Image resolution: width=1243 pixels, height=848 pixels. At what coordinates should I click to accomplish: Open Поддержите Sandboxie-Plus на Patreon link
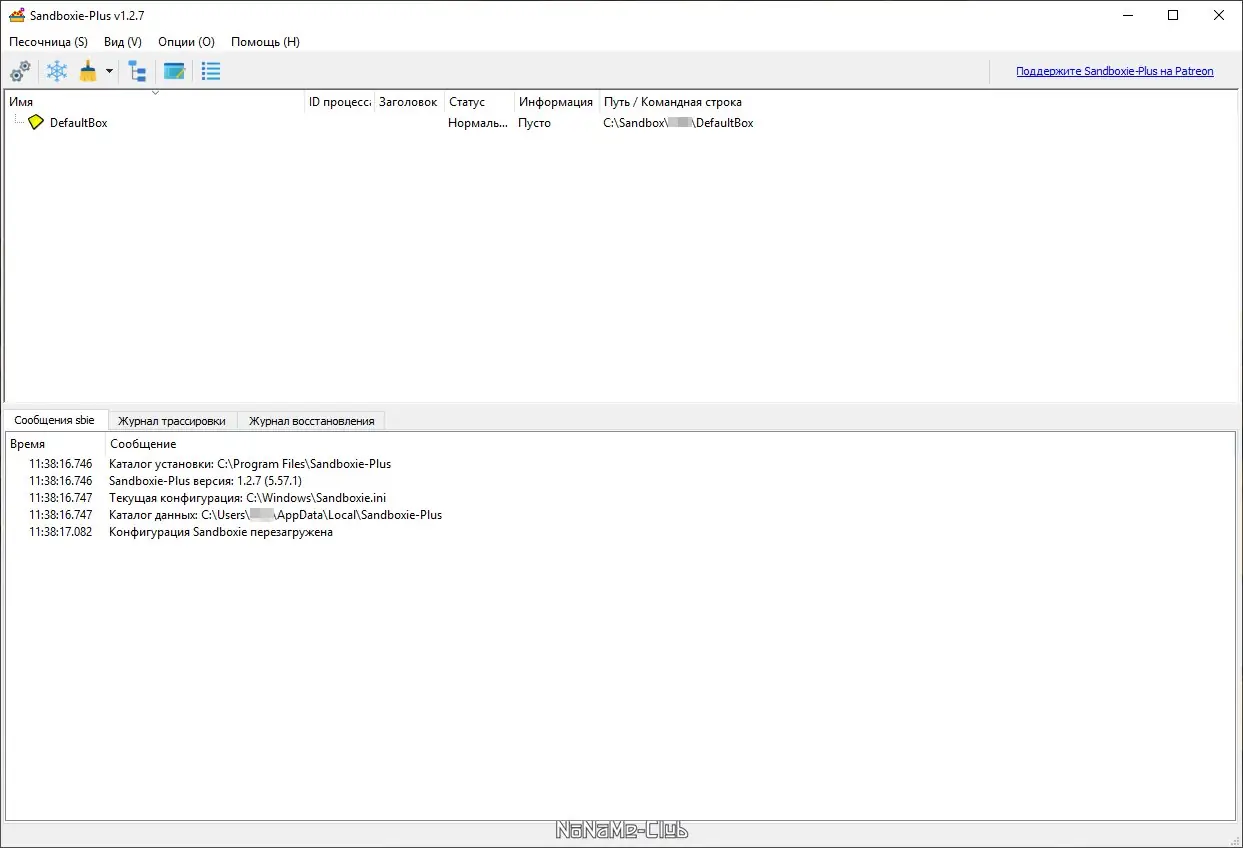(x=1115, y=71)
